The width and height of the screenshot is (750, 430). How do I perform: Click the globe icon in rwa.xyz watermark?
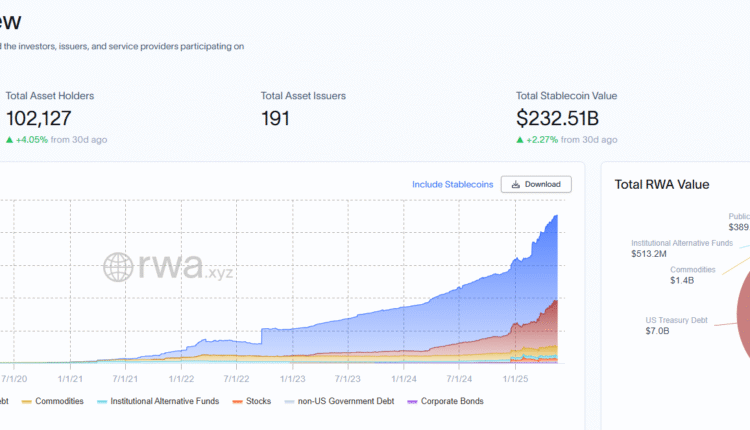click(x=118, y=266)
